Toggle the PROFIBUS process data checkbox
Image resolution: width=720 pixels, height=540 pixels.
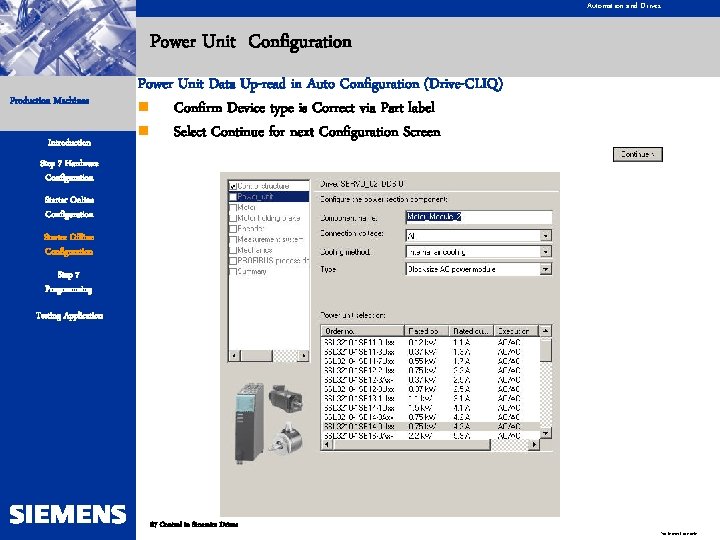(233, 260)
